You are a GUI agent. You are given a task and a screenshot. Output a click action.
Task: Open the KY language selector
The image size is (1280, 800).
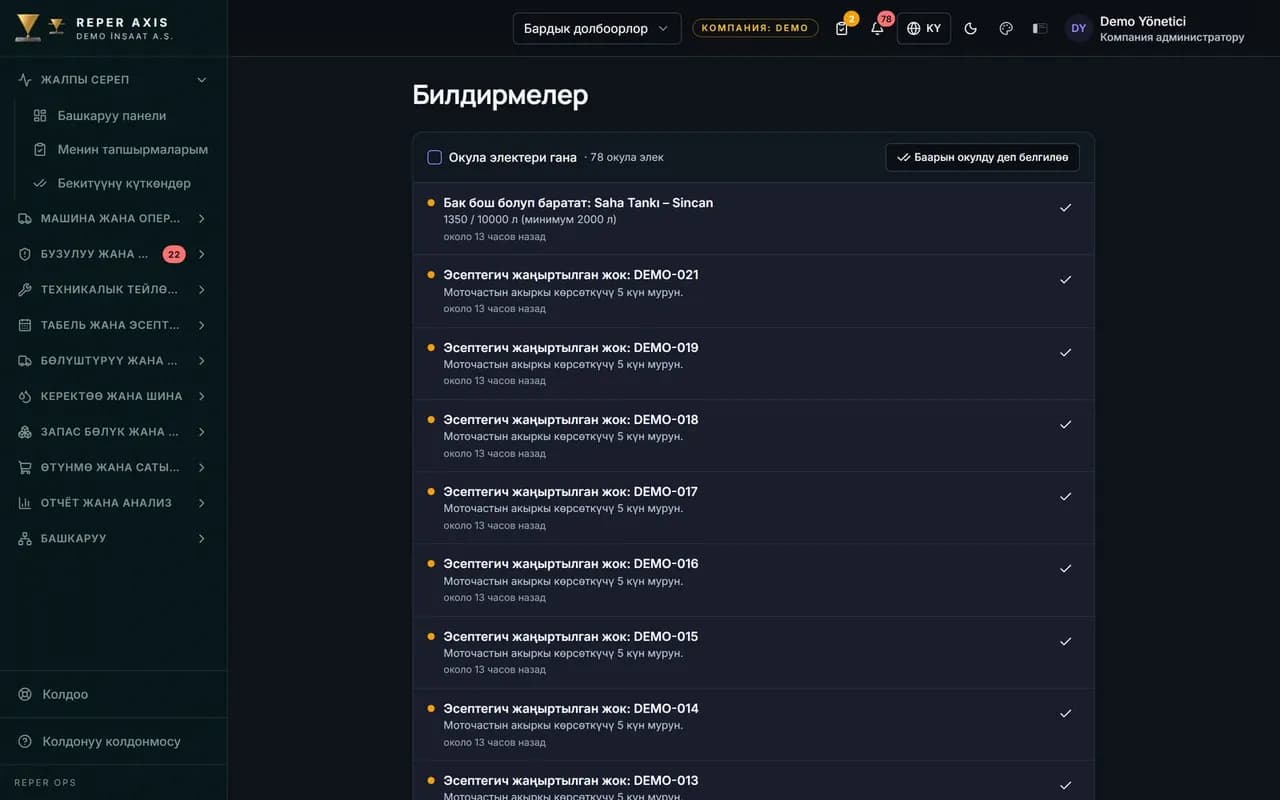tap(924, 28)
